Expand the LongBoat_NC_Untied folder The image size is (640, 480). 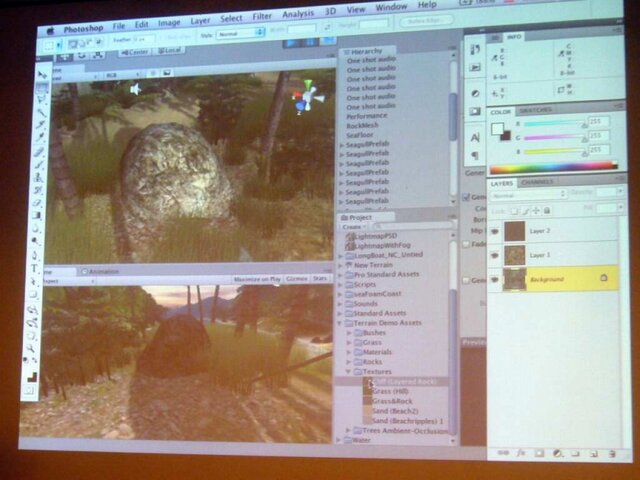pos(340,256)
